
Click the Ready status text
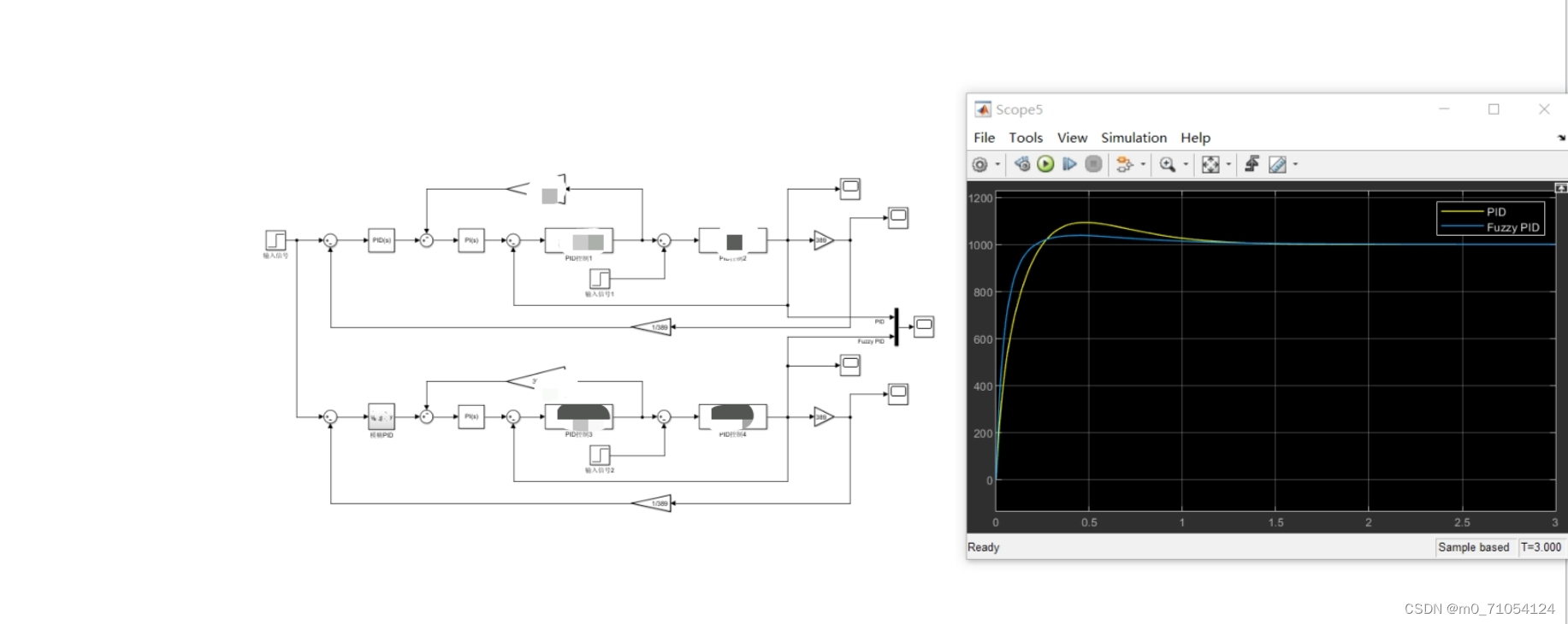coord(983,547)
